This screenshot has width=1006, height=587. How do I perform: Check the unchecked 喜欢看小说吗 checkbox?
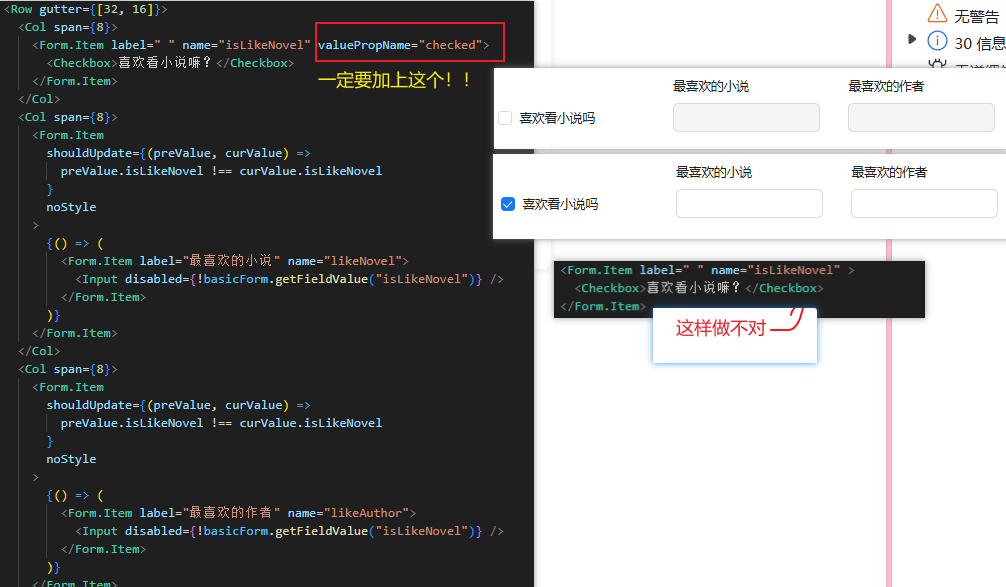505,118
